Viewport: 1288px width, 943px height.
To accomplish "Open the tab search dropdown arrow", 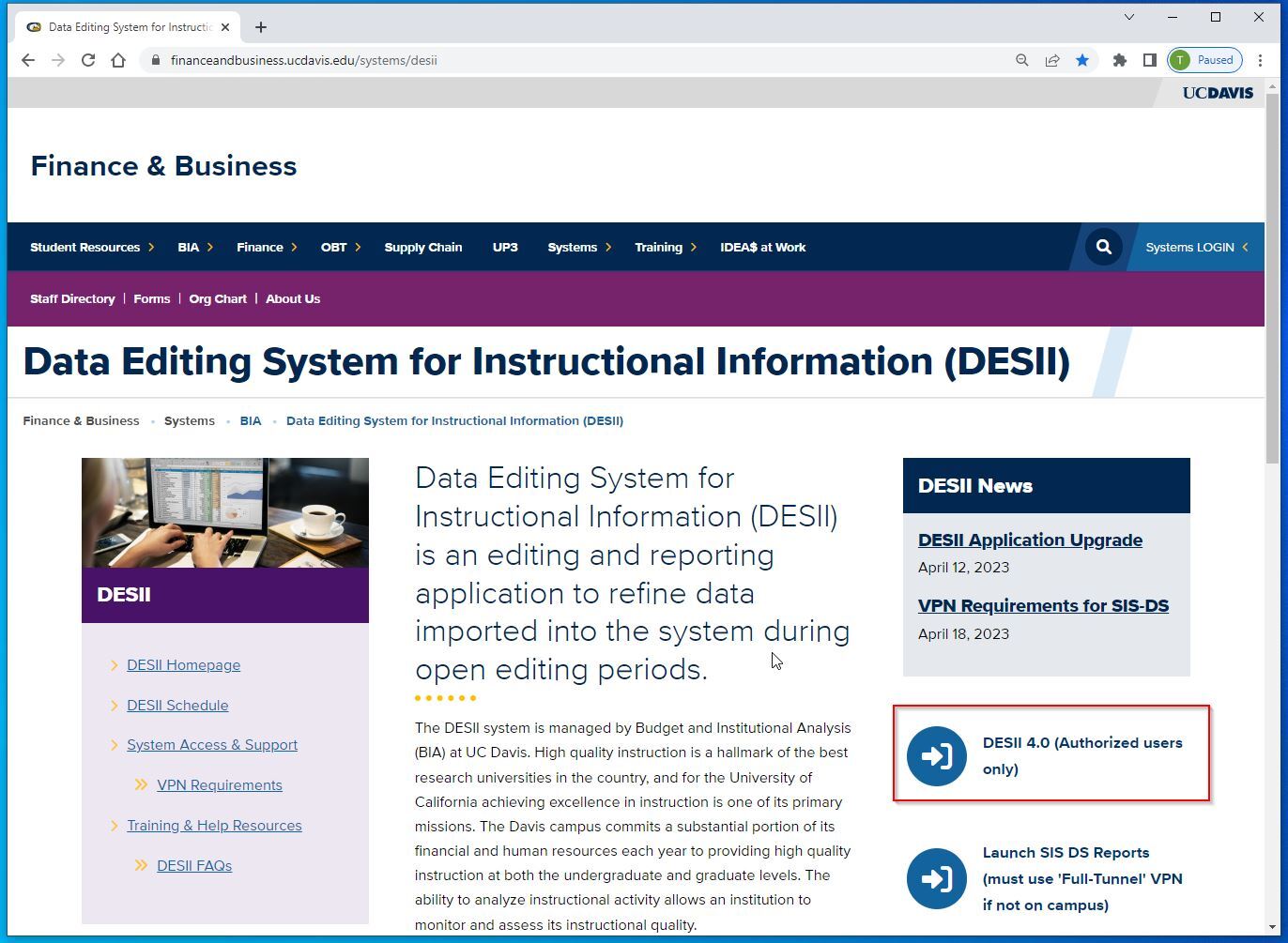I will 1128,17.
